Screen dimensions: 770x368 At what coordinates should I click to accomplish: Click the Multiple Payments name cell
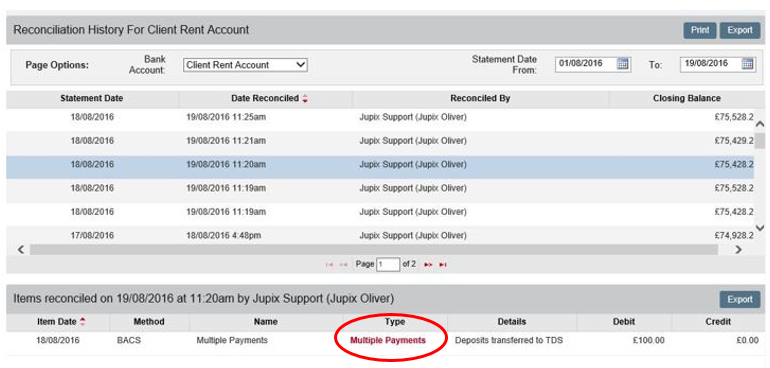click(232, 340)
